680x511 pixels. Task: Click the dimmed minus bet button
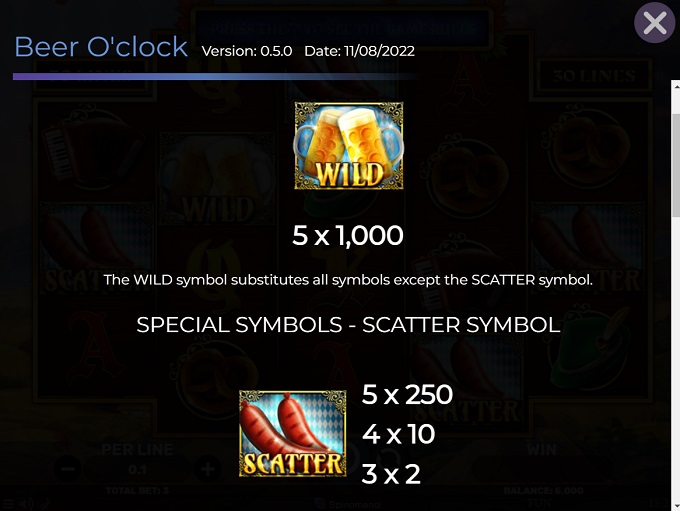(68, 469)
